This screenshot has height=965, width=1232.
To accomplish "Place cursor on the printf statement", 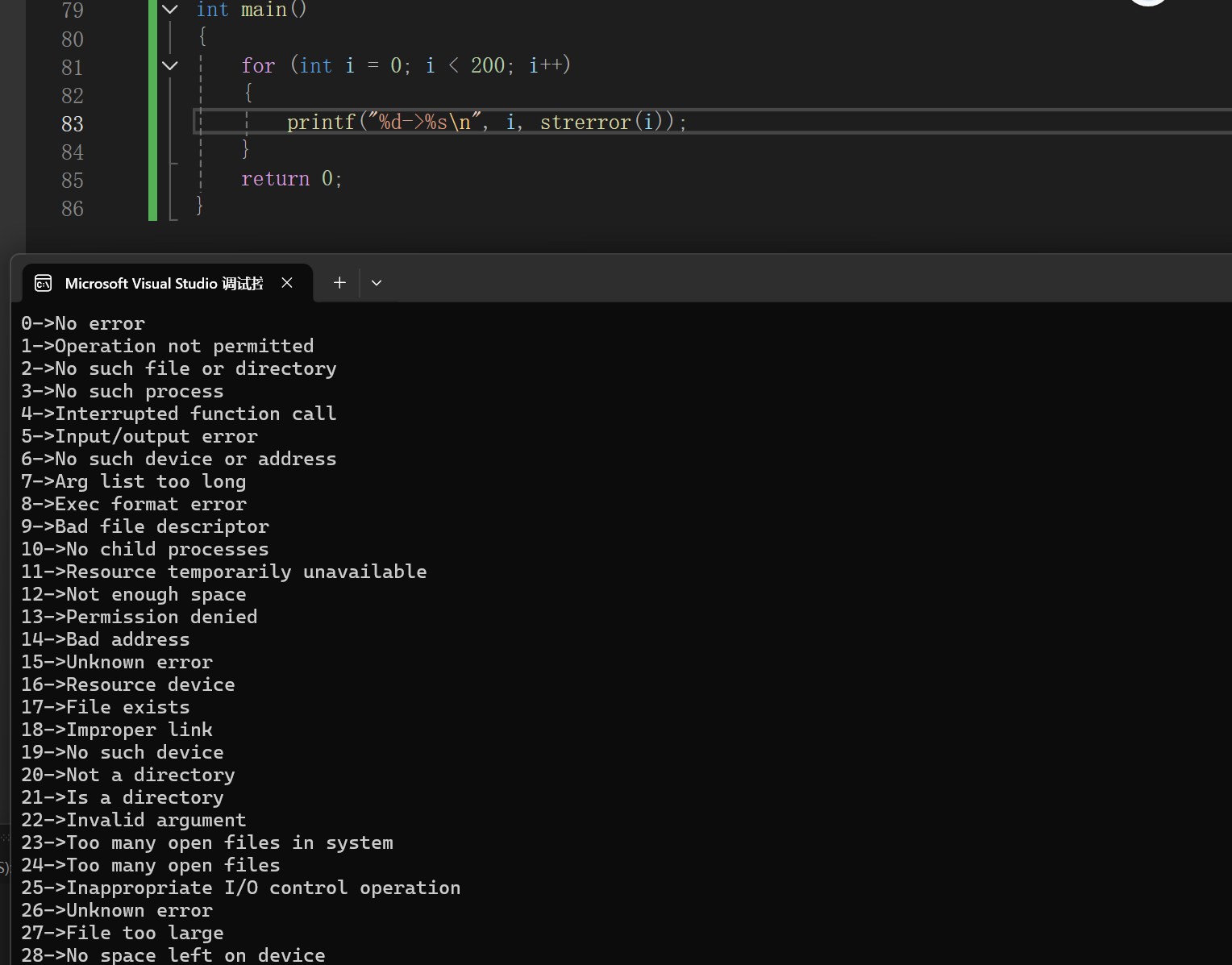I will click(487, 122).
